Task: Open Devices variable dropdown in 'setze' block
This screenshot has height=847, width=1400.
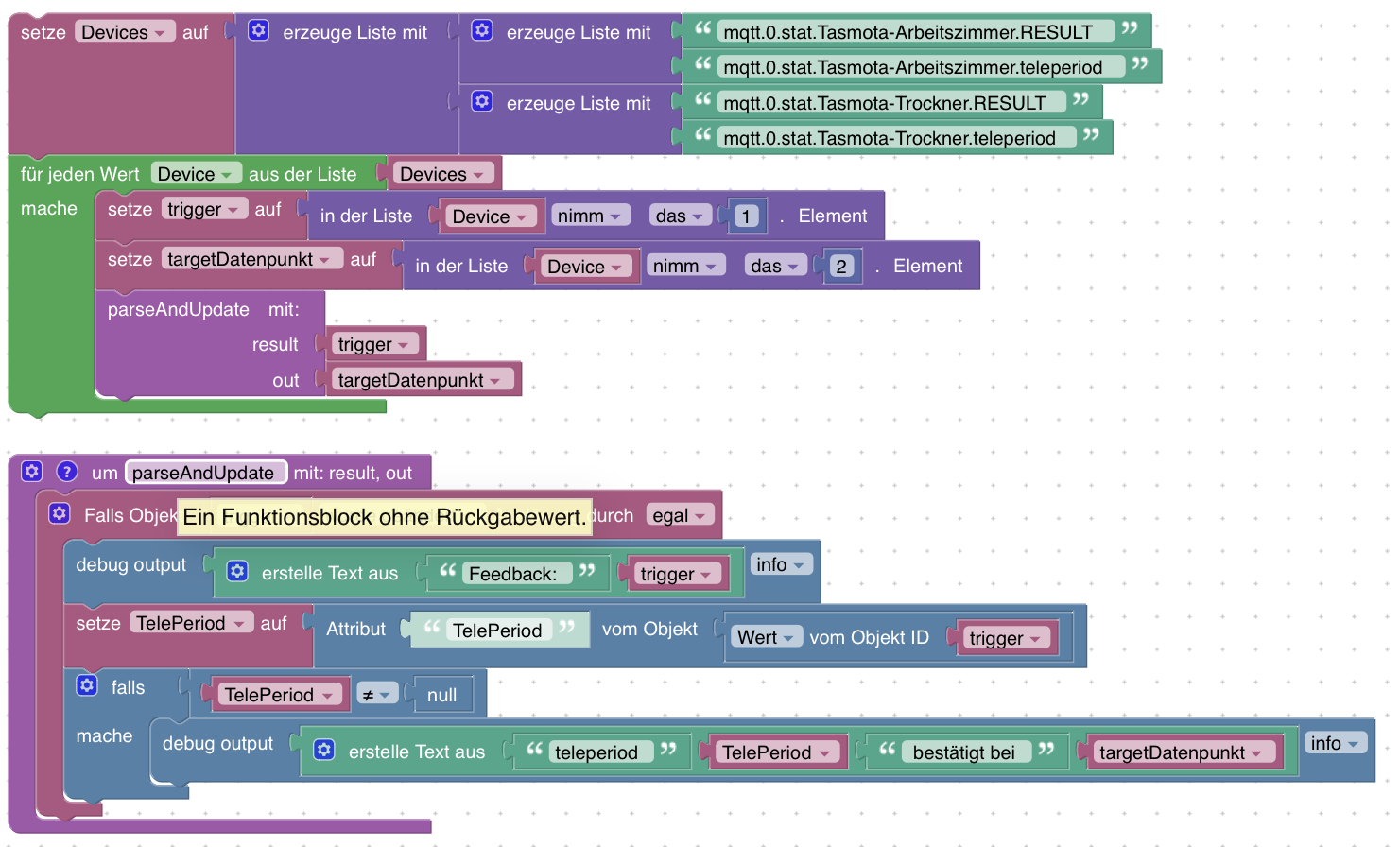Action: click(x=124, y=32)
